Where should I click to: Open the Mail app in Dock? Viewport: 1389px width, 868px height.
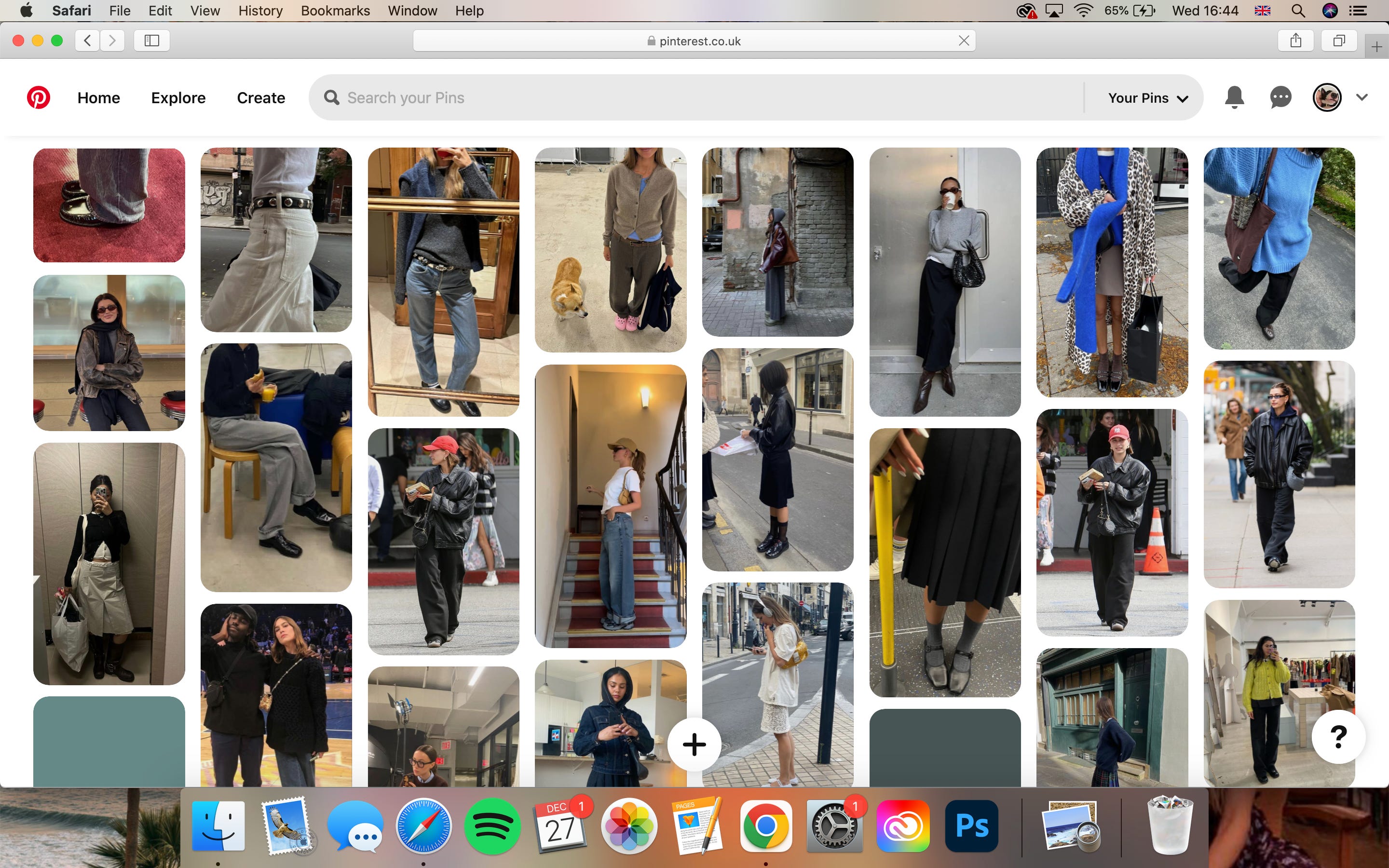point(287,826)
